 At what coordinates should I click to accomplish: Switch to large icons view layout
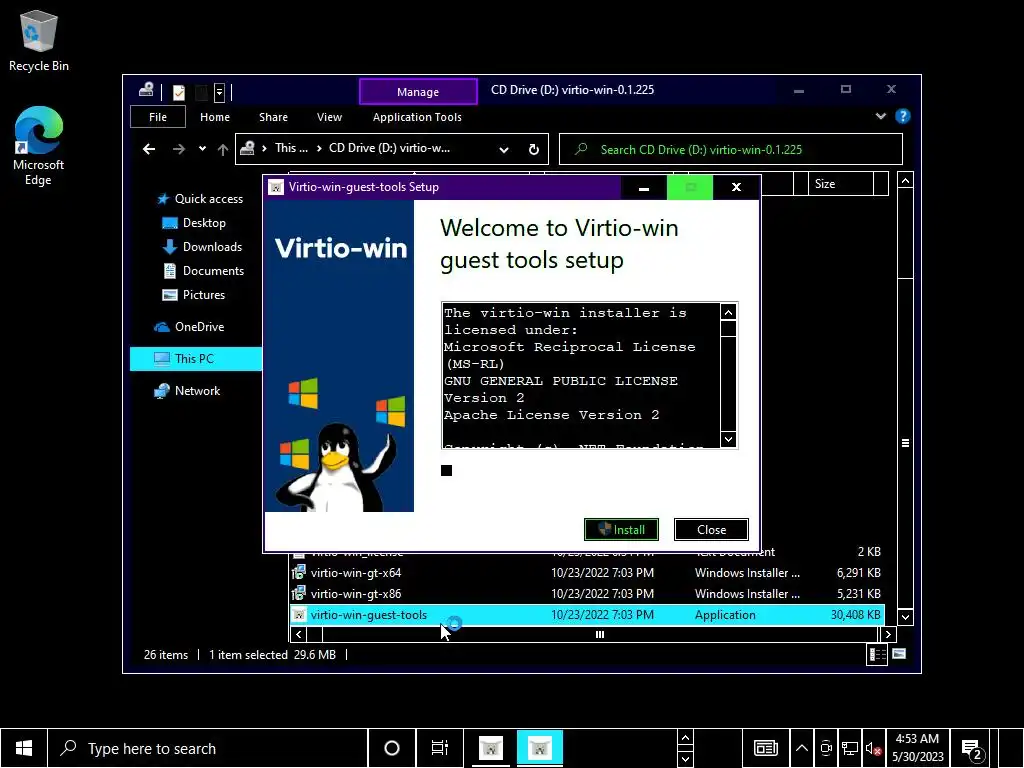click(x=899, y=654)
